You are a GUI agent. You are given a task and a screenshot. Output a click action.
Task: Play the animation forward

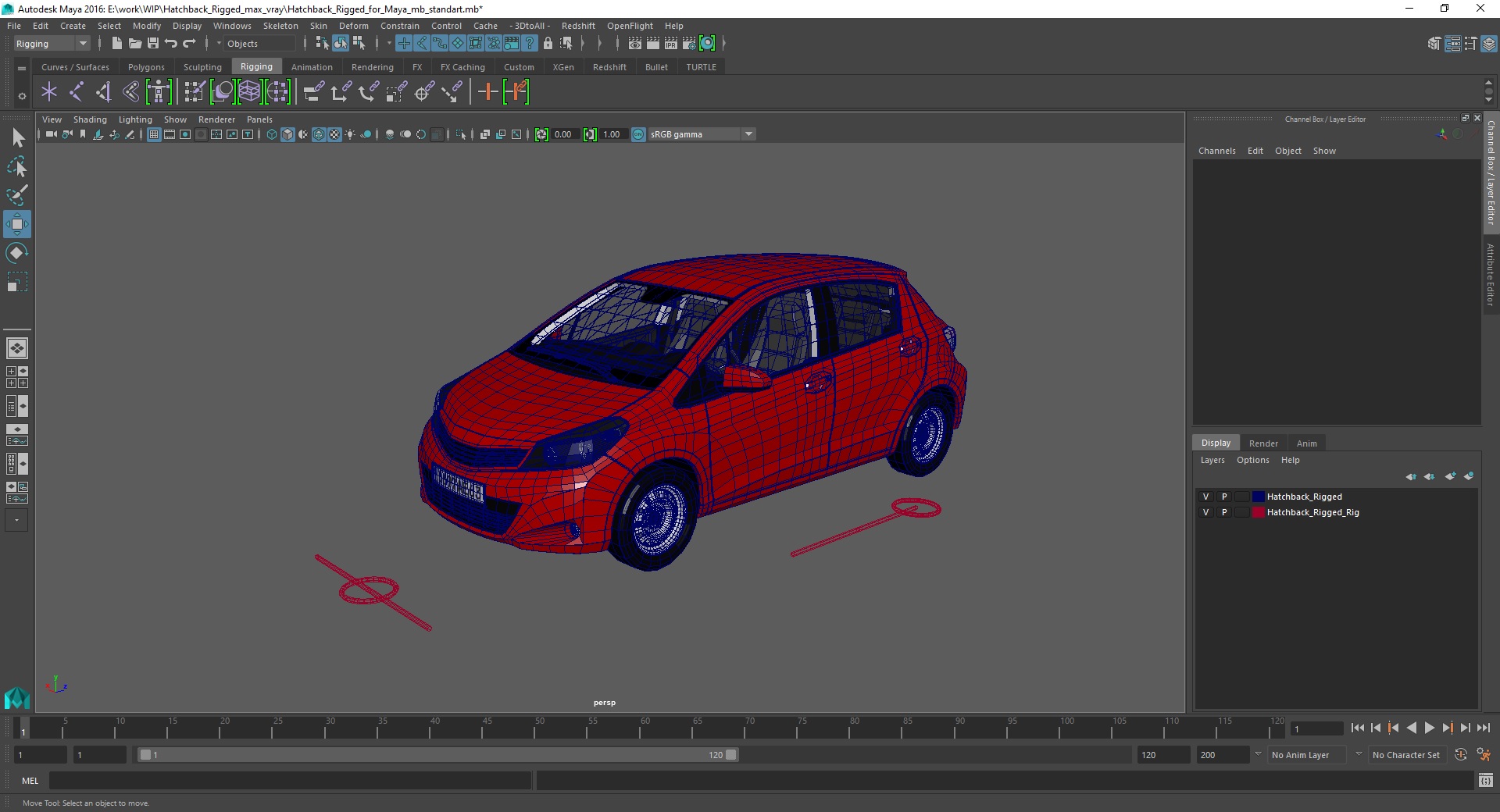pos(1430,728)
